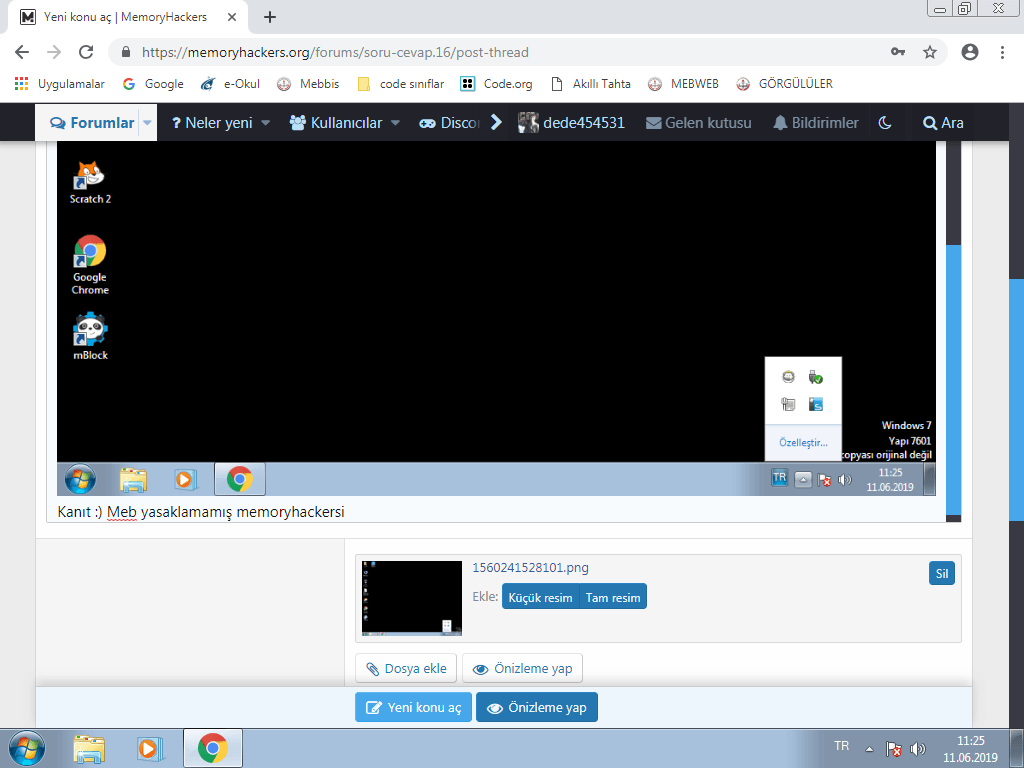Open the file link 1560241528101.png
1024x768 pixels.
pos(530,568)
